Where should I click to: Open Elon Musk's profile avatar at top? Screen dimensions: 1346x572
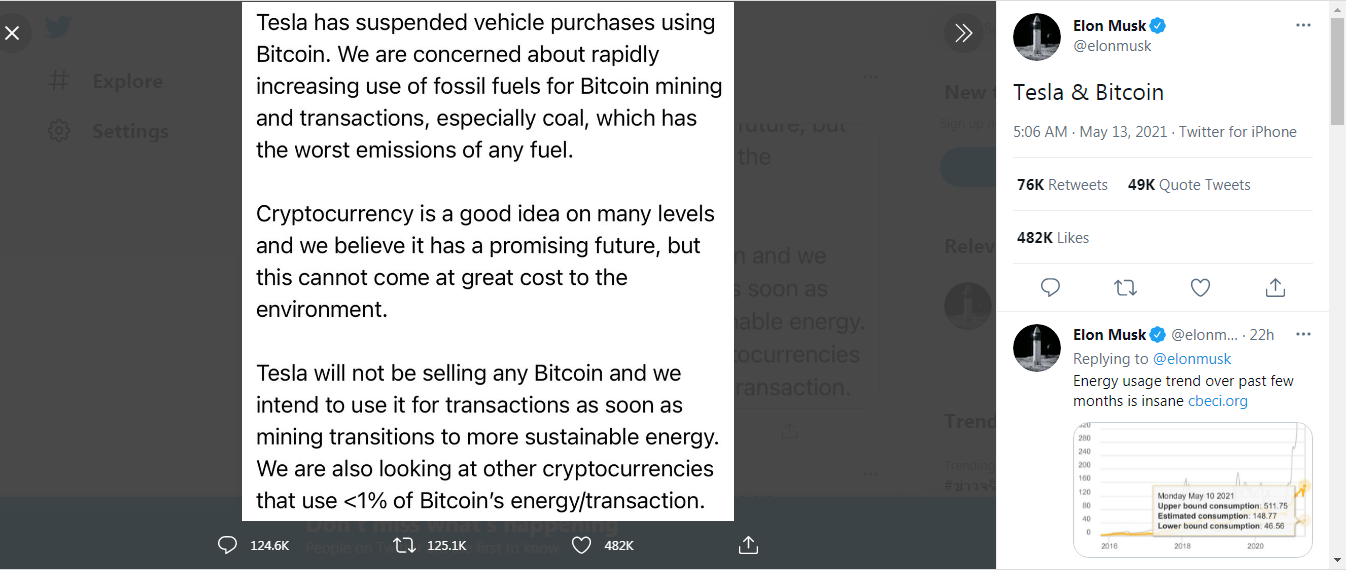pyautogui.click(x=1037, y=37)
